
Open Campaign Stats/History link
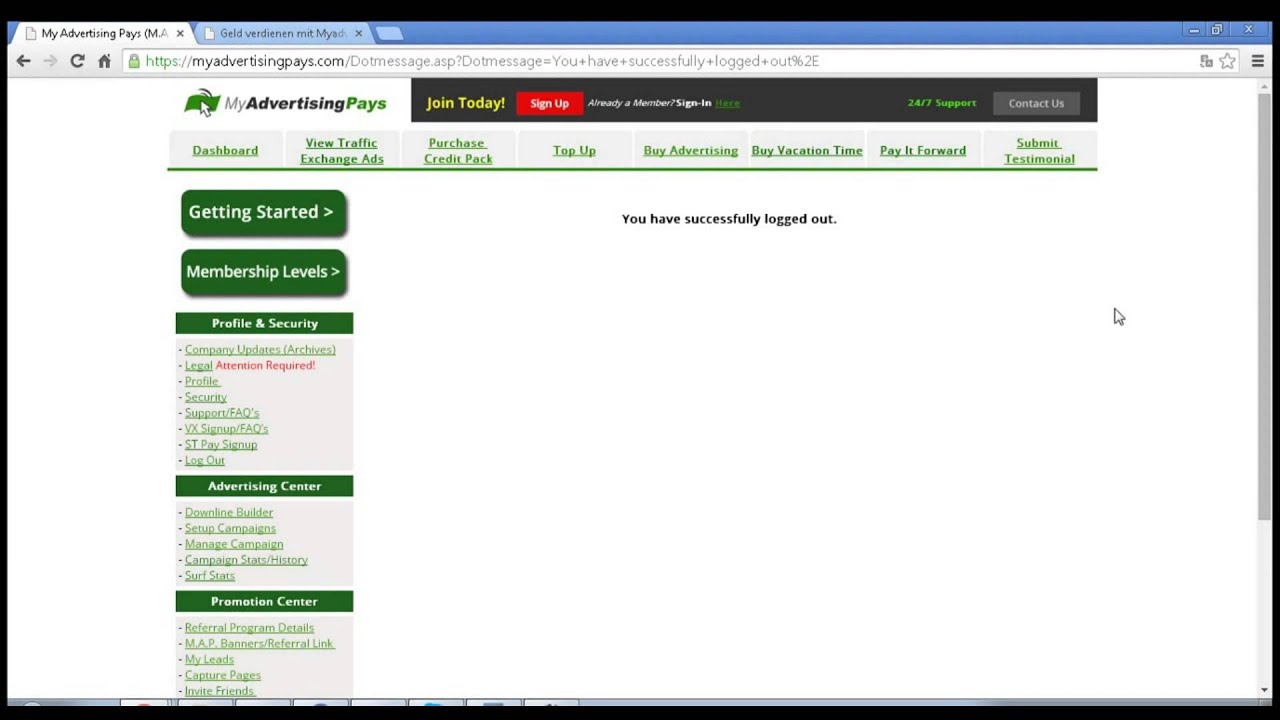(246, 560)
